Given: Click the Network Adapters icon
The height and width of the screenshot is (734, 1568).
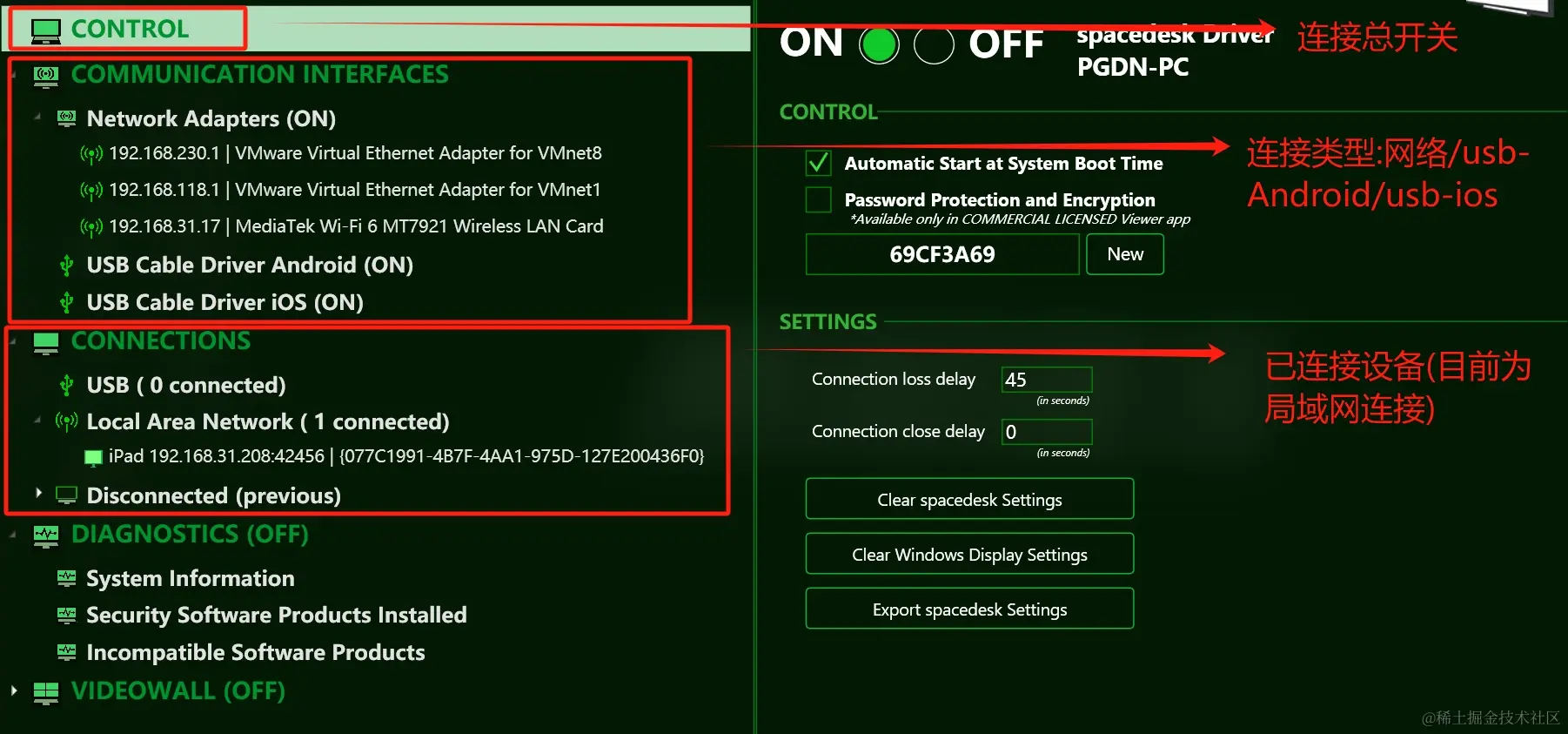Looking at the screenshot, I should click(x=66, y=118).
